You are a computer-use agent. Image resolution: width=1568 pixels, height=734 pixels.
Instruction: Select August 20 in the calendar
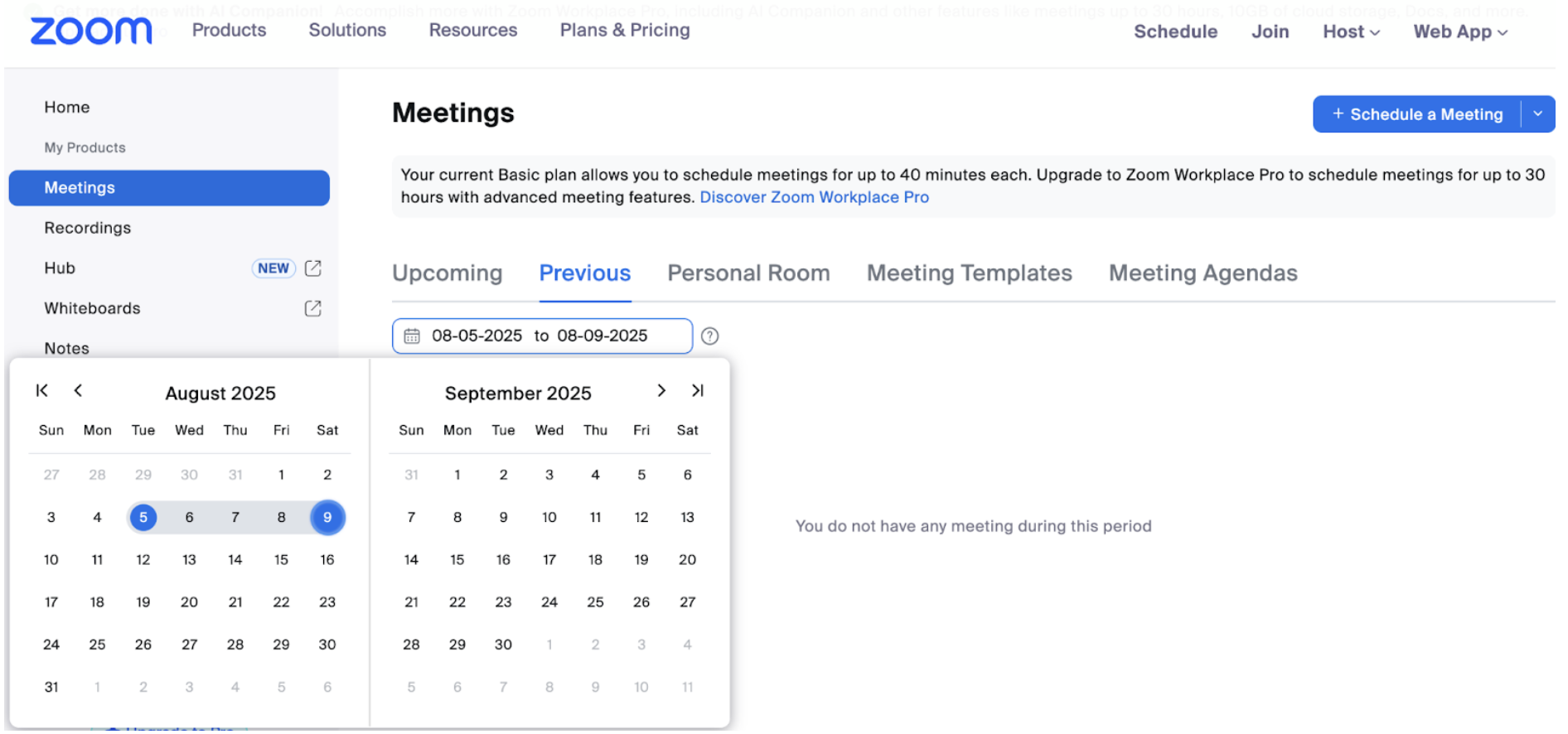pyautogui.click(x=189, y=602)
